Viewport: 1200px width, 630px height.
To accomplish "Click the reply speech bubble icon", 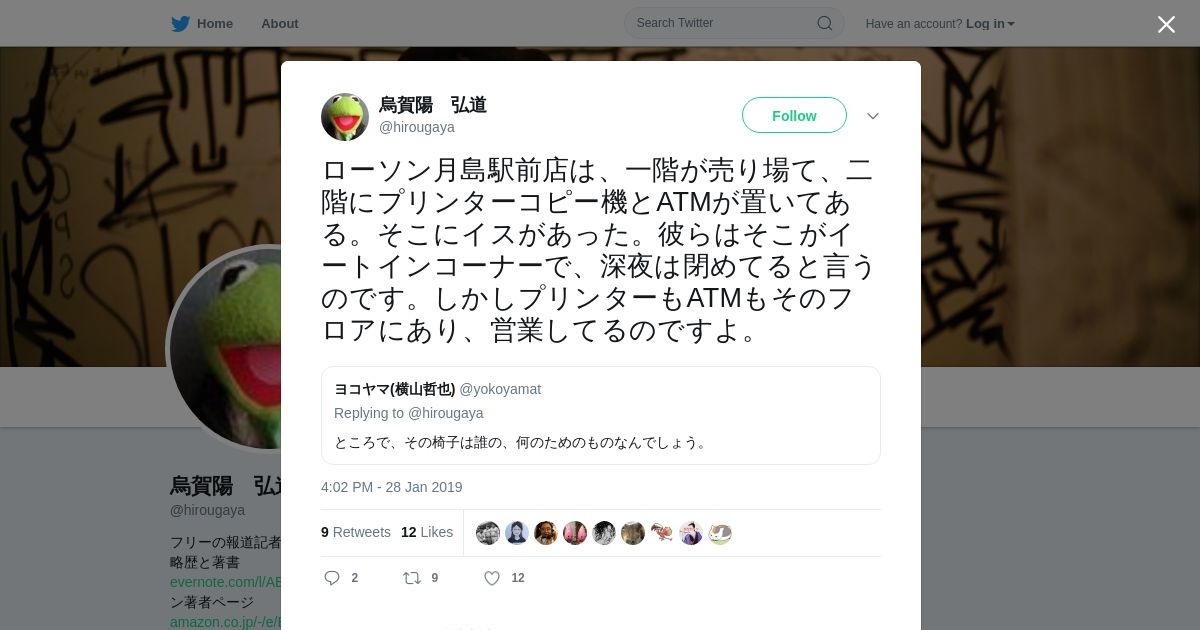I will click(x=333, y=578).
